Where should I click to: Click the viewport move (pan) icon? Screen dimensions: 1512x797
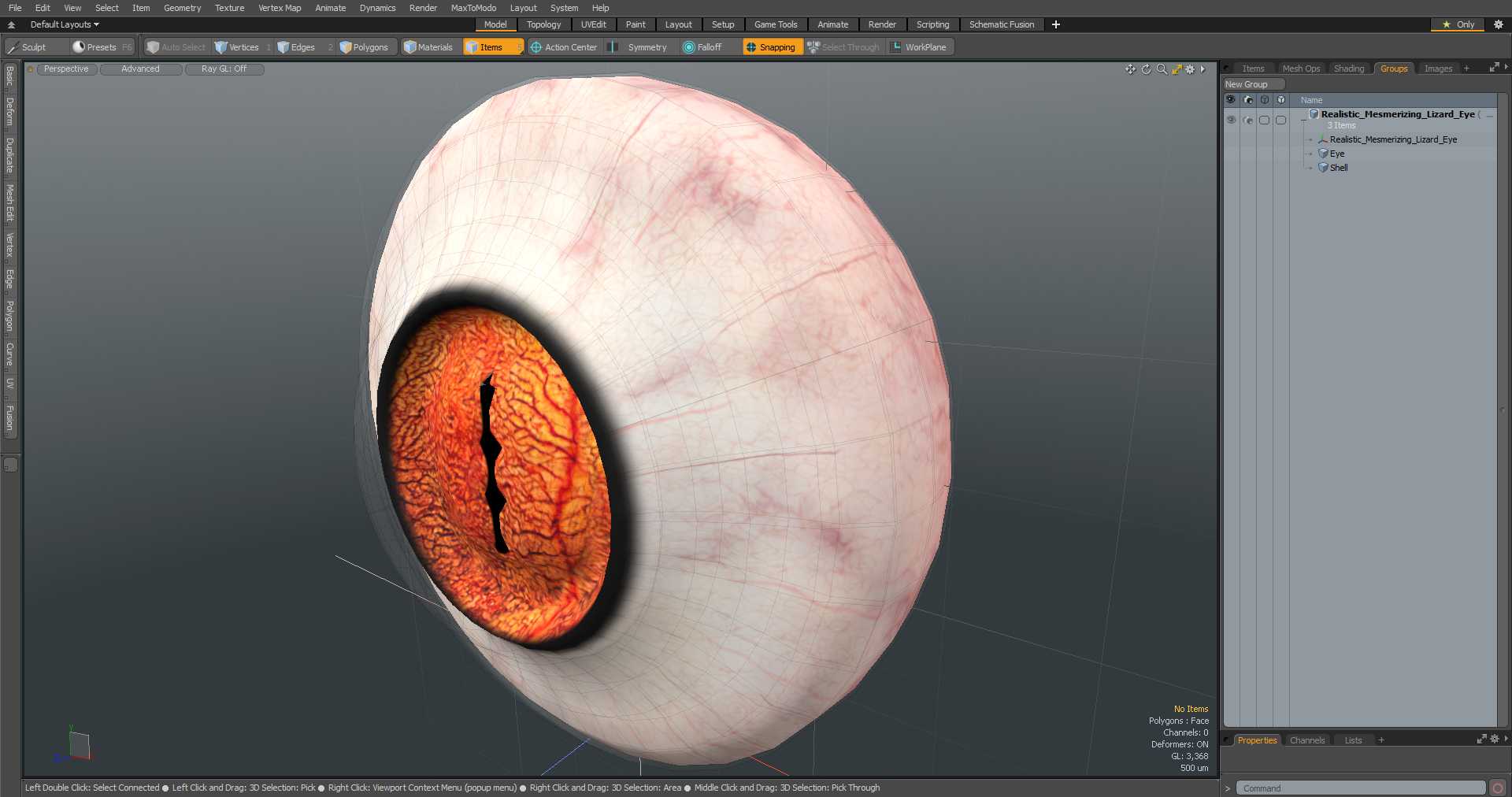click(1131, 69)
